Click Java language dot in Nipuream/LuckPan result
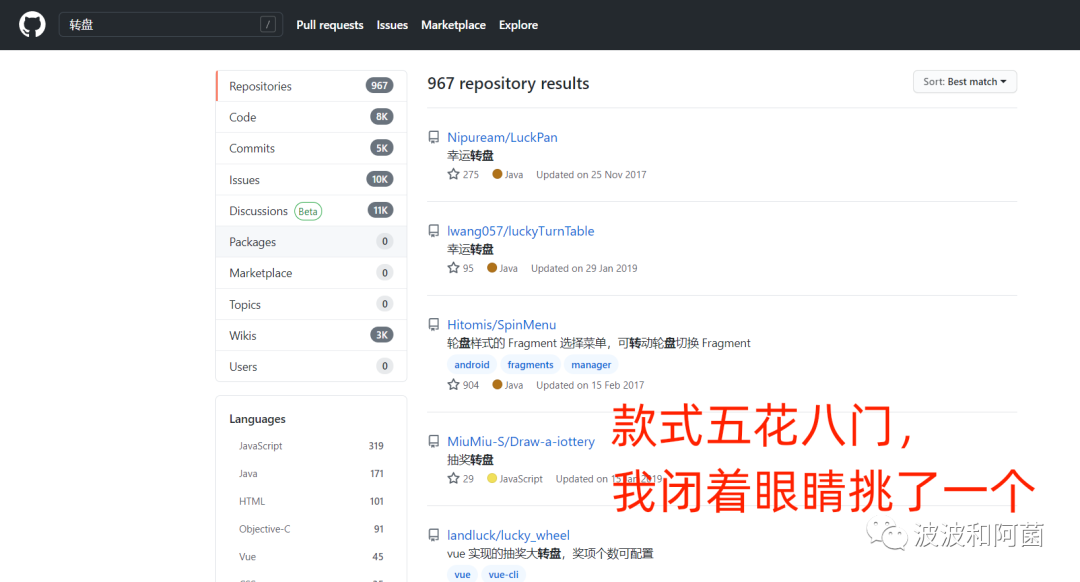Image resolution: width=1080 pixels, height=582 pixels. tap(497, 174)
